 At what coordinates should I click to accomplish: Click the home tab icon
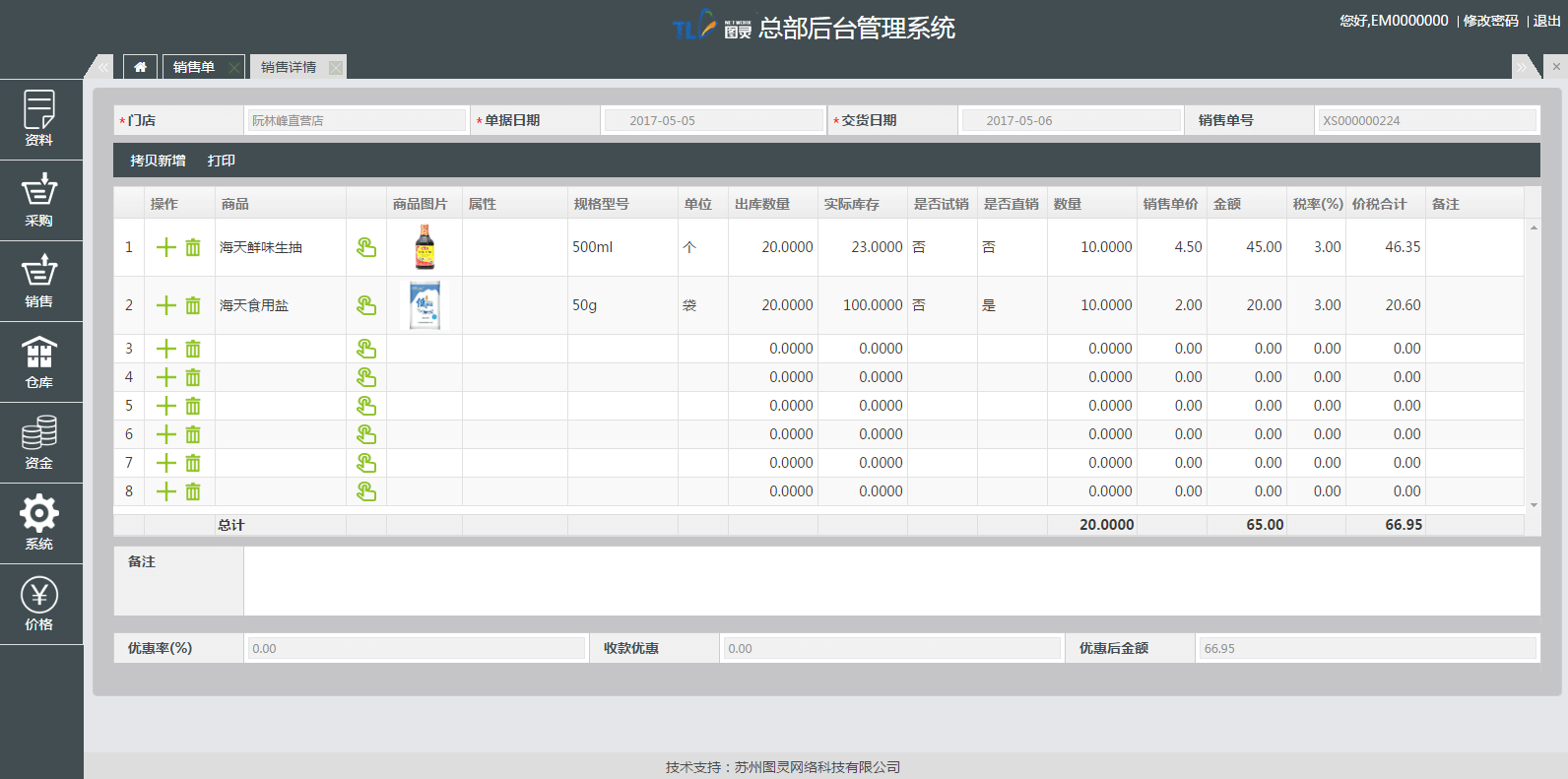140,67
